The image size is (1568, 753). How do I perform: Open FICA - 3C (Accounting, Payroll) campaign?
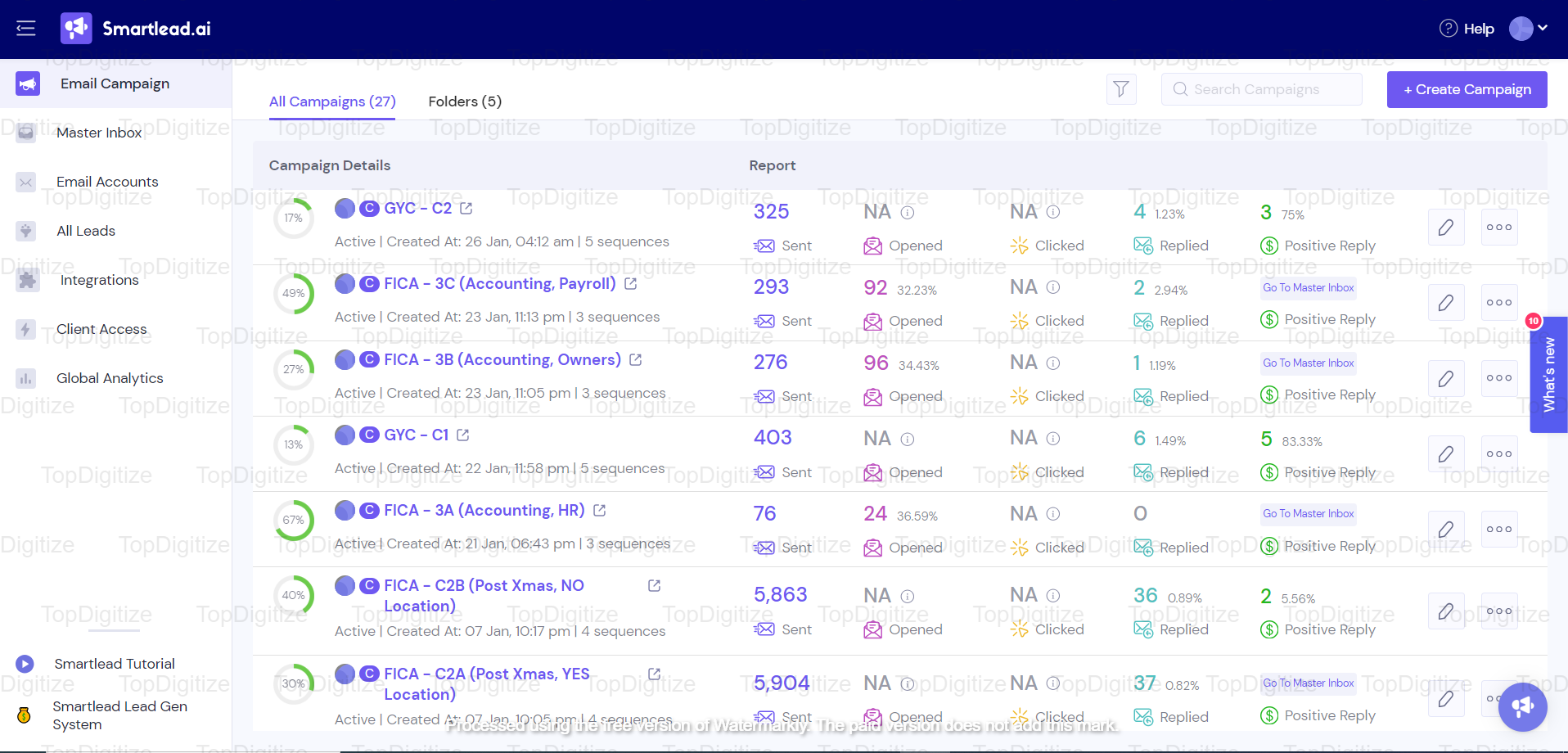point(500,283)
